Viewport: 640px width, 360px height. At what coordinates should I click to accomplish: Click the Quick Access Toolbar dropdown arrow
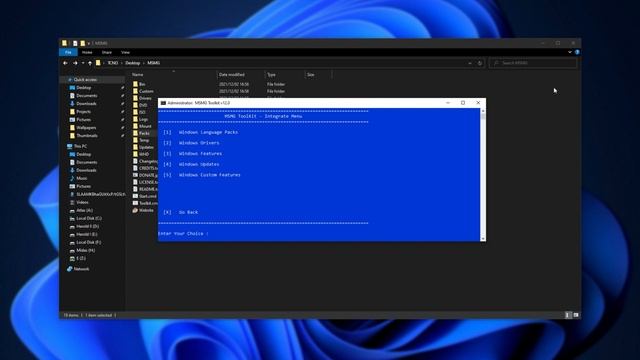(x=89, y=43)
